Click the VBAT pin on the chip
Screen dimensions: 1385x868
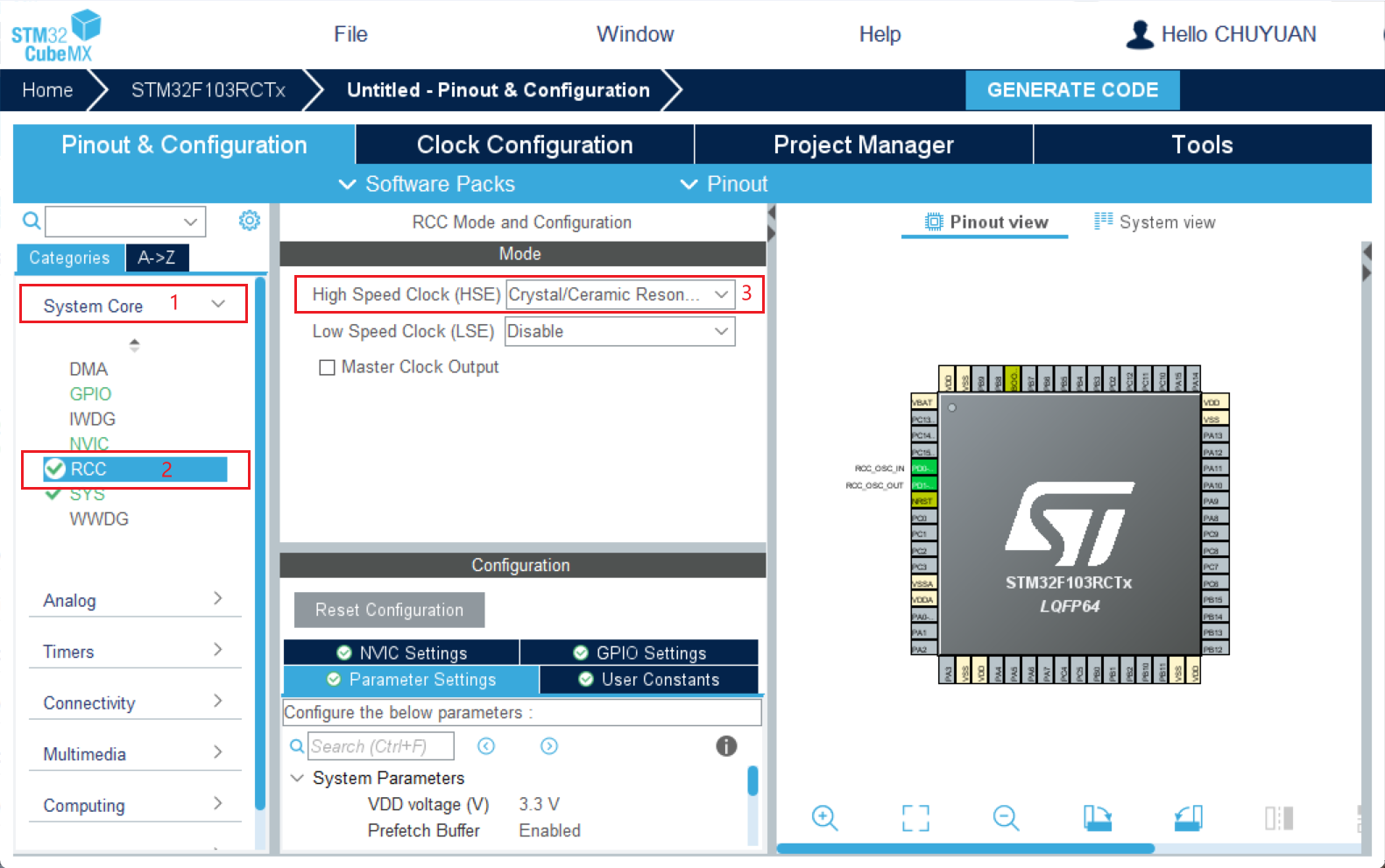[x=924, y=402]
